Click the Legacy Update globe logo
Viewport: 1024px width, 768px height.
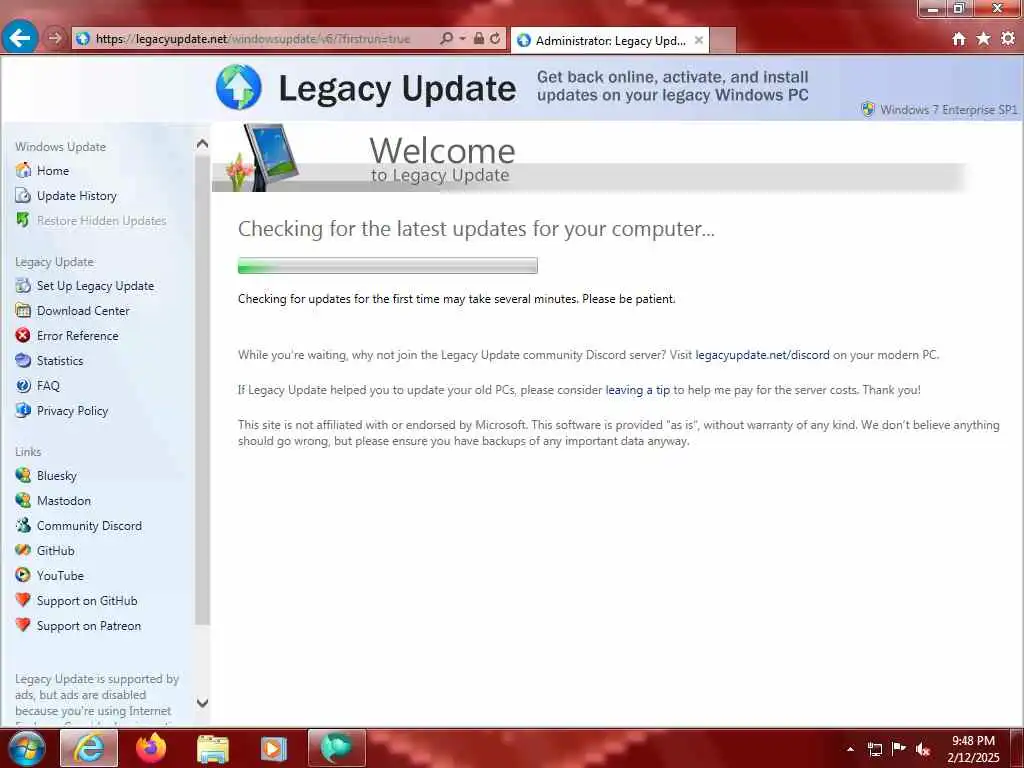238,88
